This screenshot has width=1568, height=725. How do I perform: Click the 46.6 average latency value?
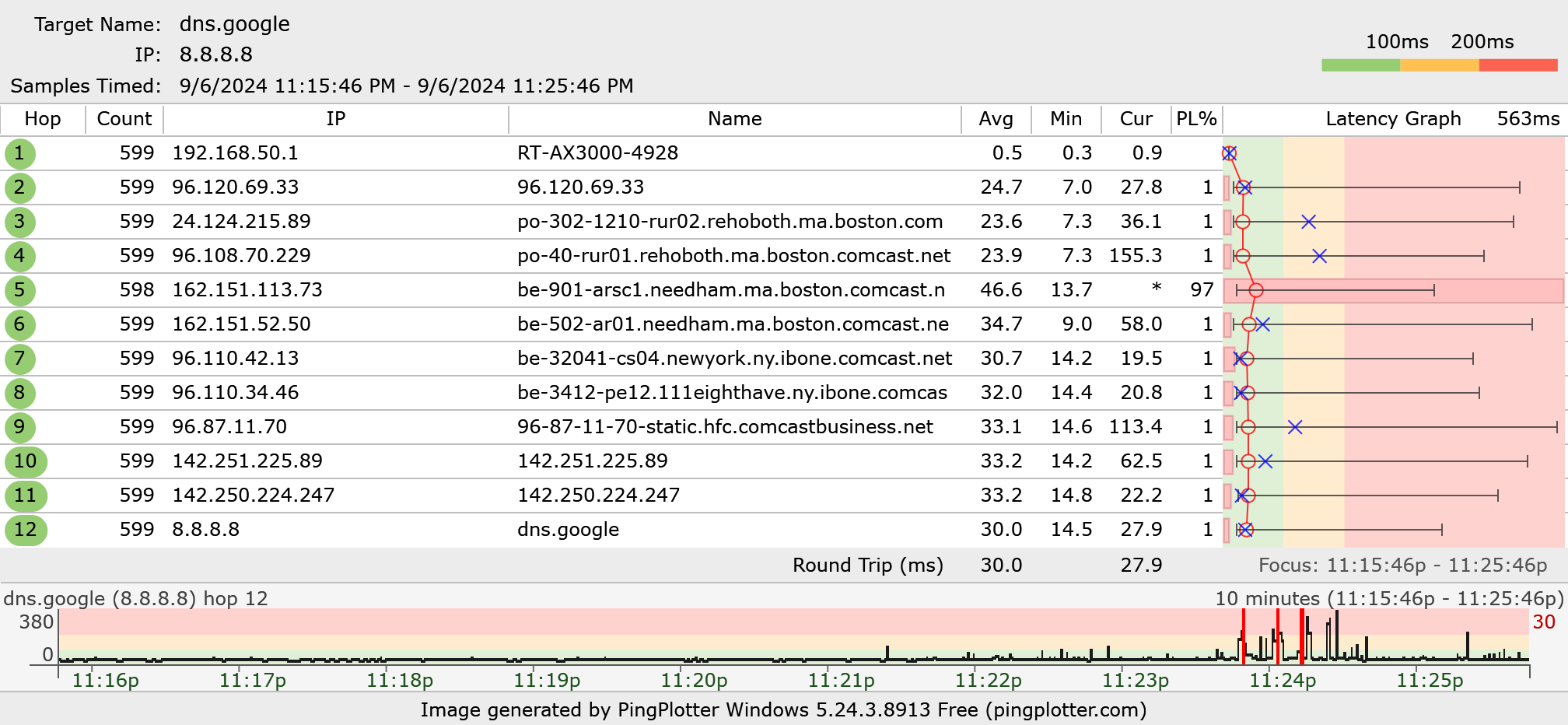tap(1001, 290)
